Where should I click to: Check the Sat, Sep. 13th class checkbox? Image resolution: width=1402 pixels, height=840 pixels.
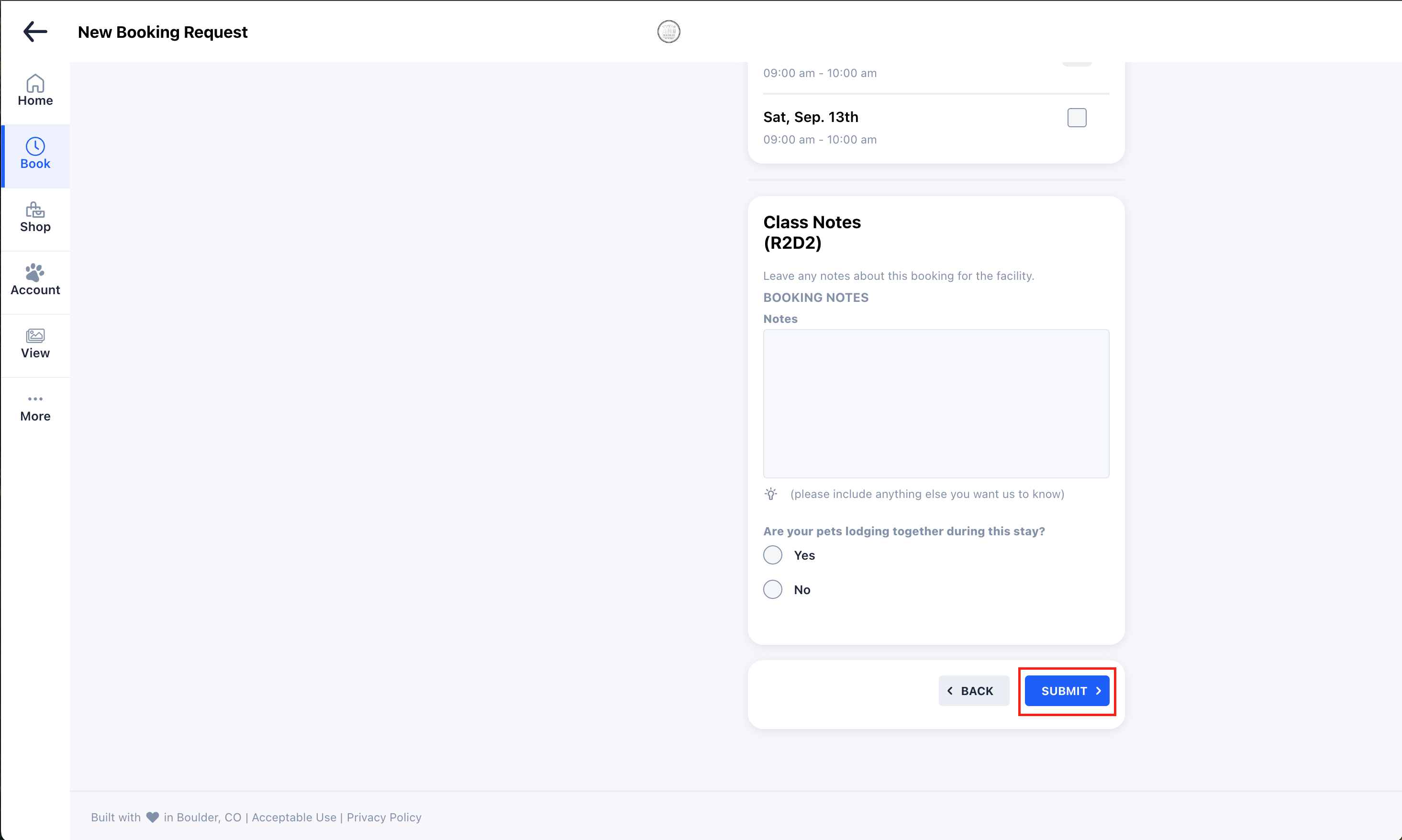pyautogui.click(x=1077, y=118)
